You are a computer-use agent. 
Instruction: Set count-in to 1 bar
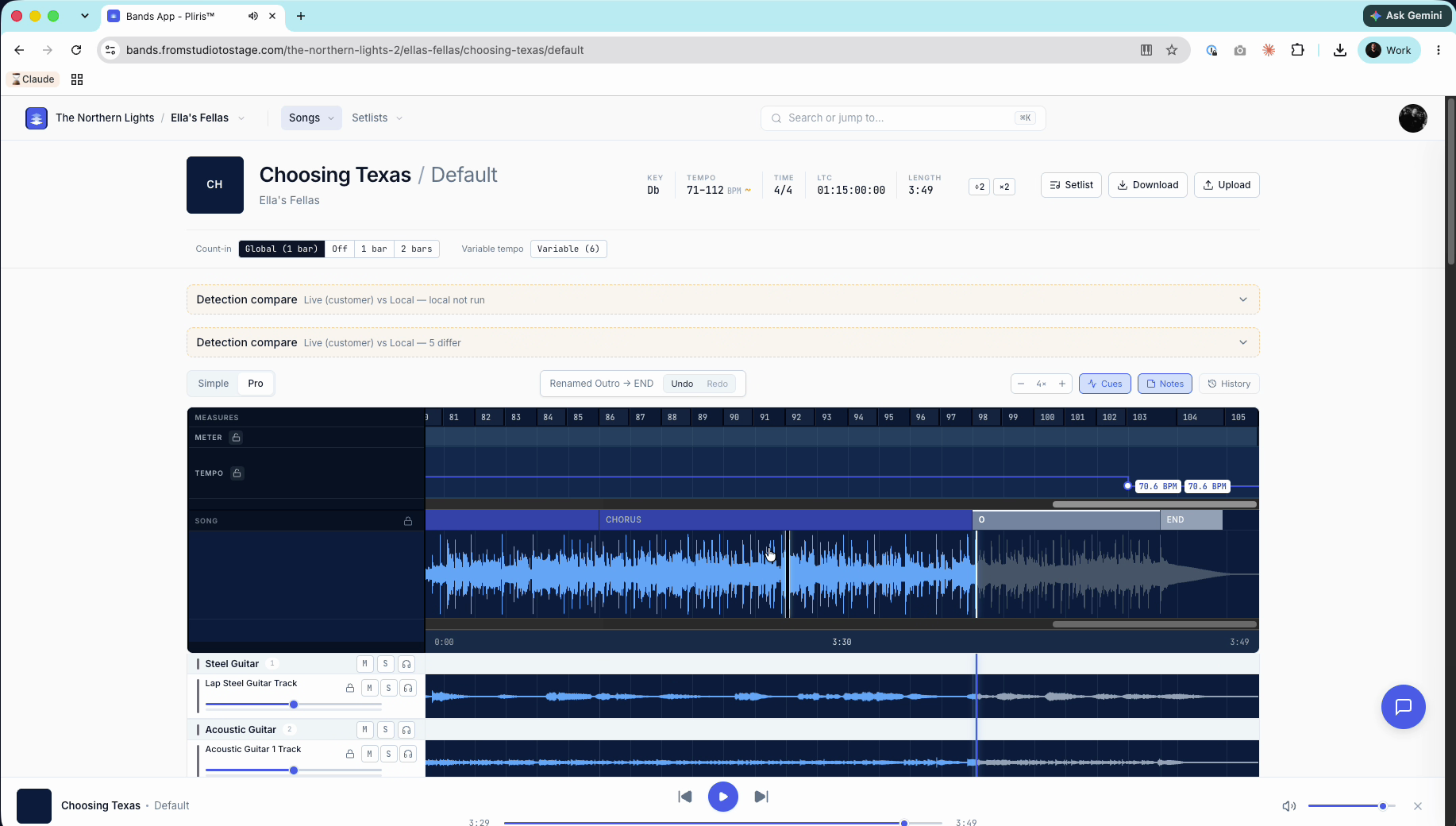(x=374, y=249)
